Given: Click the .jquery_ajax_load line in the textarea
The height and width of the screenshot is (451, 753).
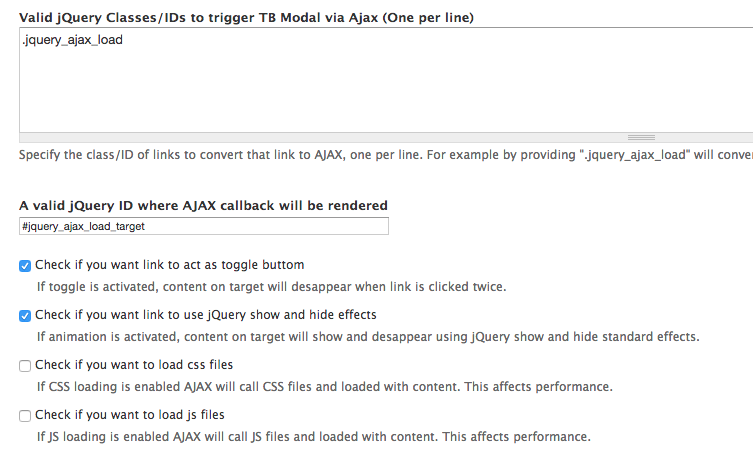Looking at the screenshot, I should [x=72, y=41].
